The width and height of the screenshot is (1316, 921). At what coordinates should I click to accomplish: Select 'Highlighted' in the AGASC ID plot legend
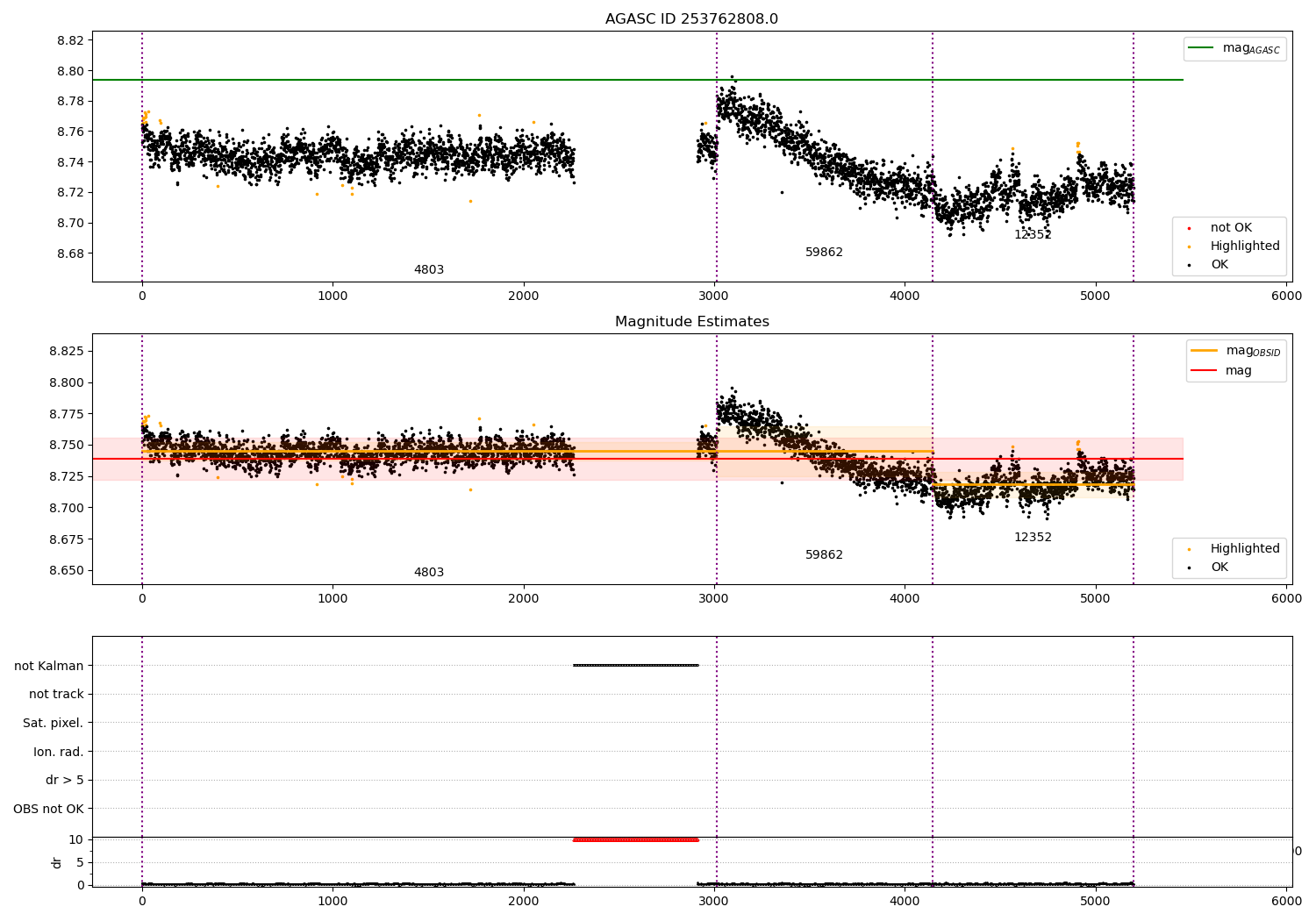(x=1234, y=246)
